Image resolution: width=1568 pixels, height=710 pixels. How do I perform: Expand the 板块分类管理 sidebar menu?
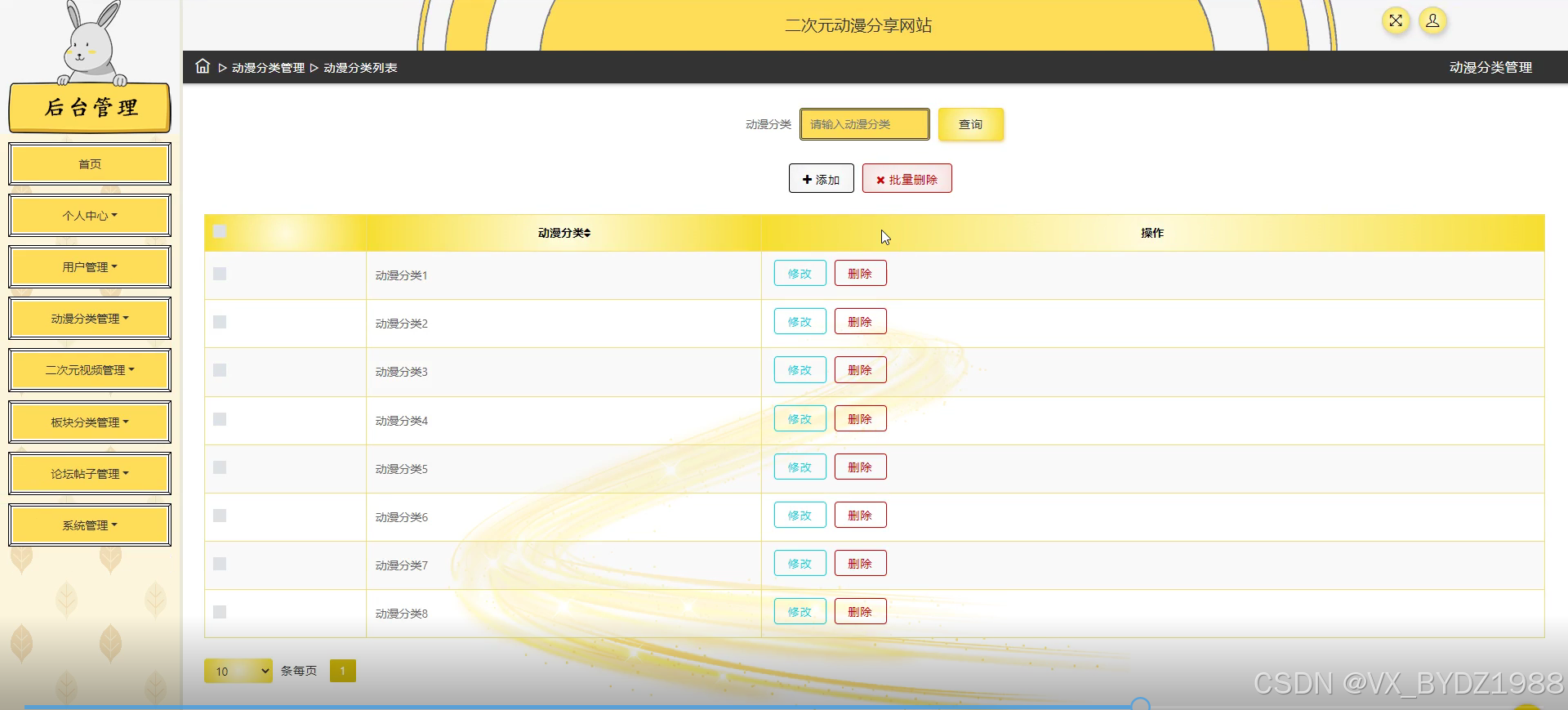pos(90,422)
